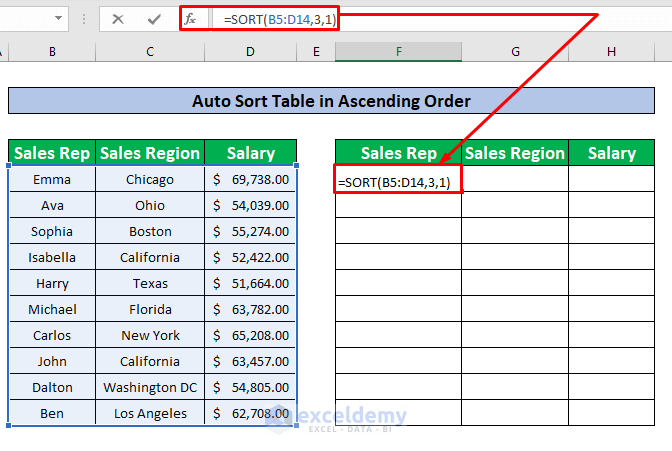Select the Salary header in right table
This screenshot has width=672, height=451.
click(611, 153)
